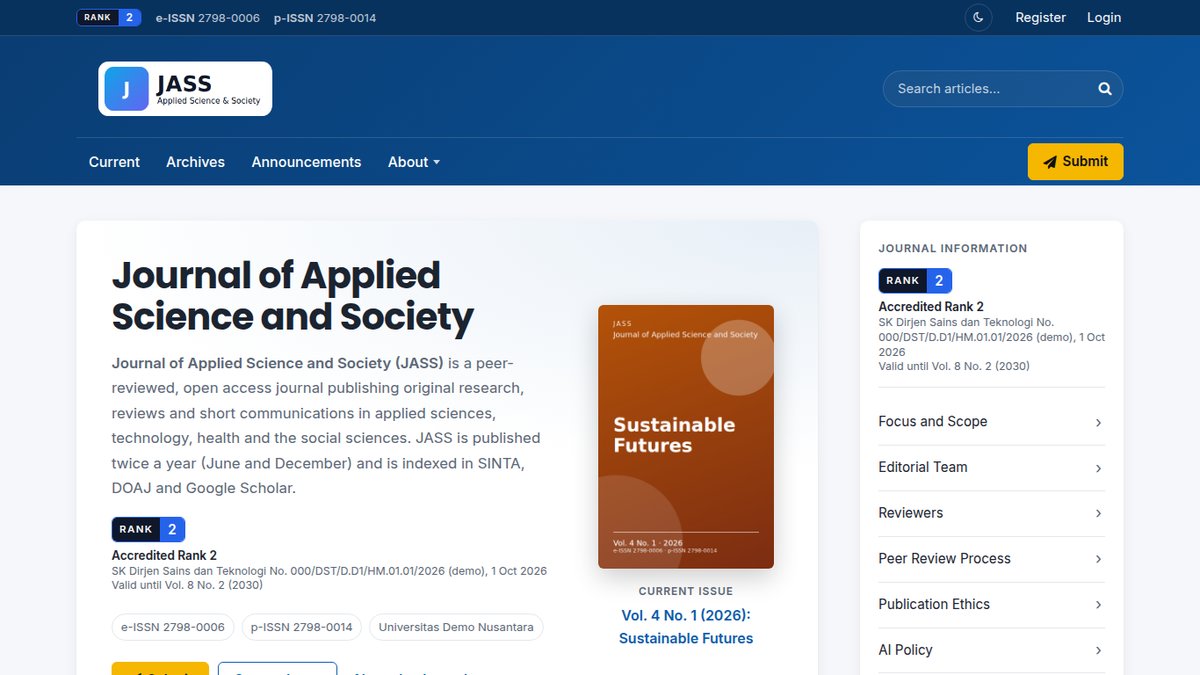Click the Journal of Applied Science and Society heading
1200x675 pixels.
(x=293, y=295)
